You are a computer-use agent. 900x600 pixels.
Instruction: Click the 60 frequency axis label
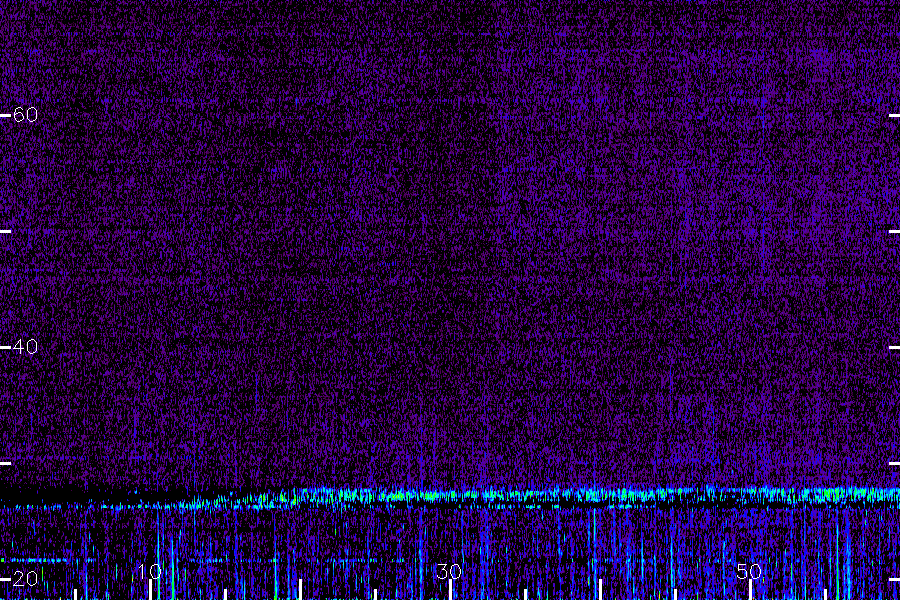(x=25, y=115)
